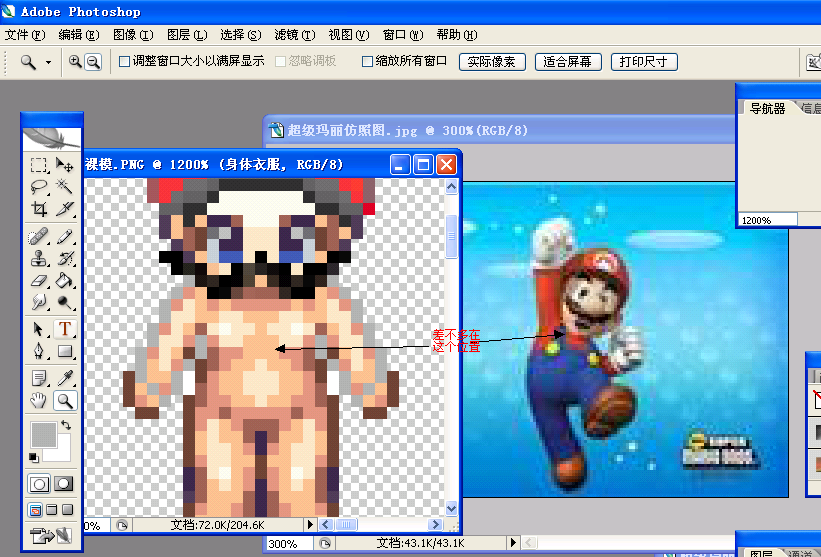Screen dimensions: 821x557
Task: Select the Dodge tool
Action: coord(65,302)
